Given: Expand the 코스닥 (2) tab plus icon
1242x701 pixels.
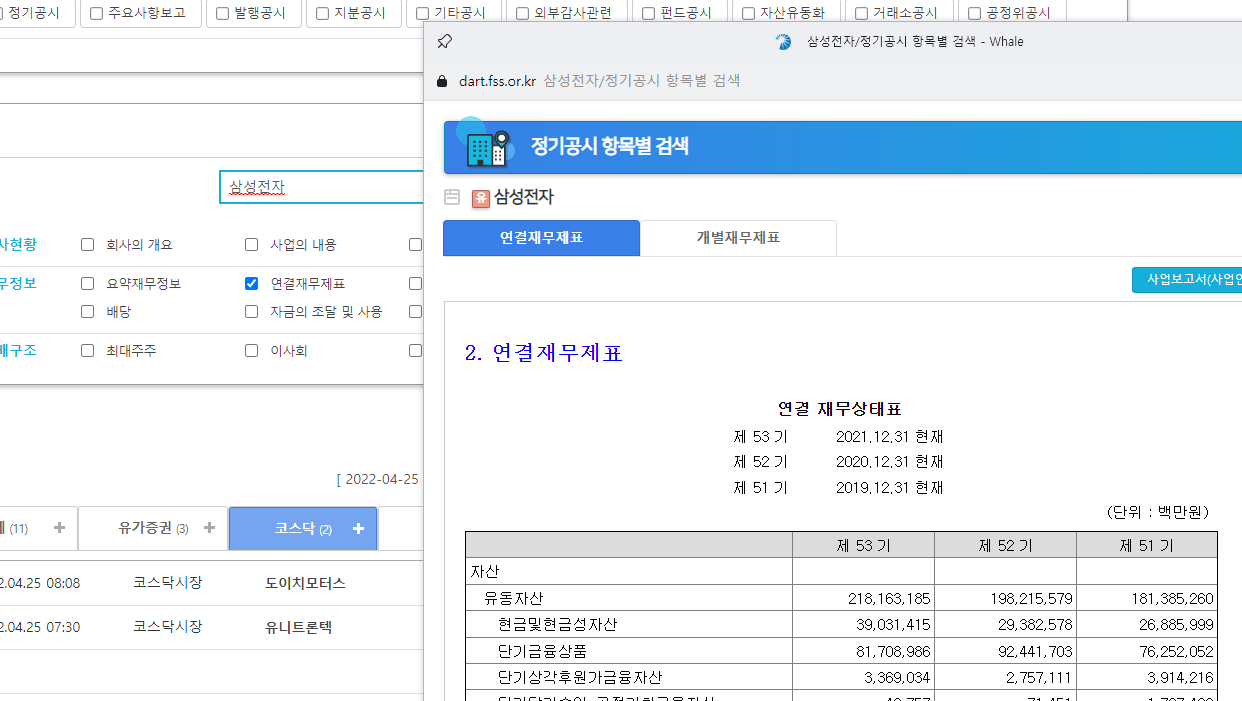Looking at the screenshot, I should click(359, 528).
